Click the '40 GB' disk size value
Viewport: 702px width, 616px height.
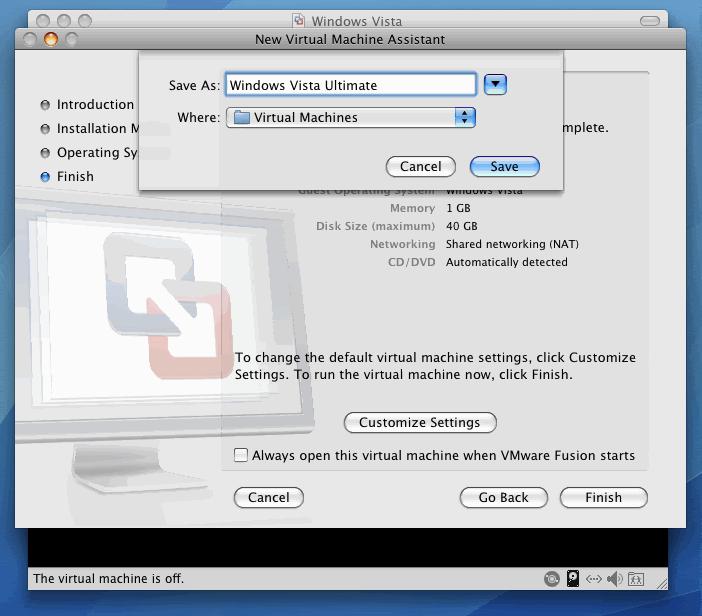pos(462,226)
